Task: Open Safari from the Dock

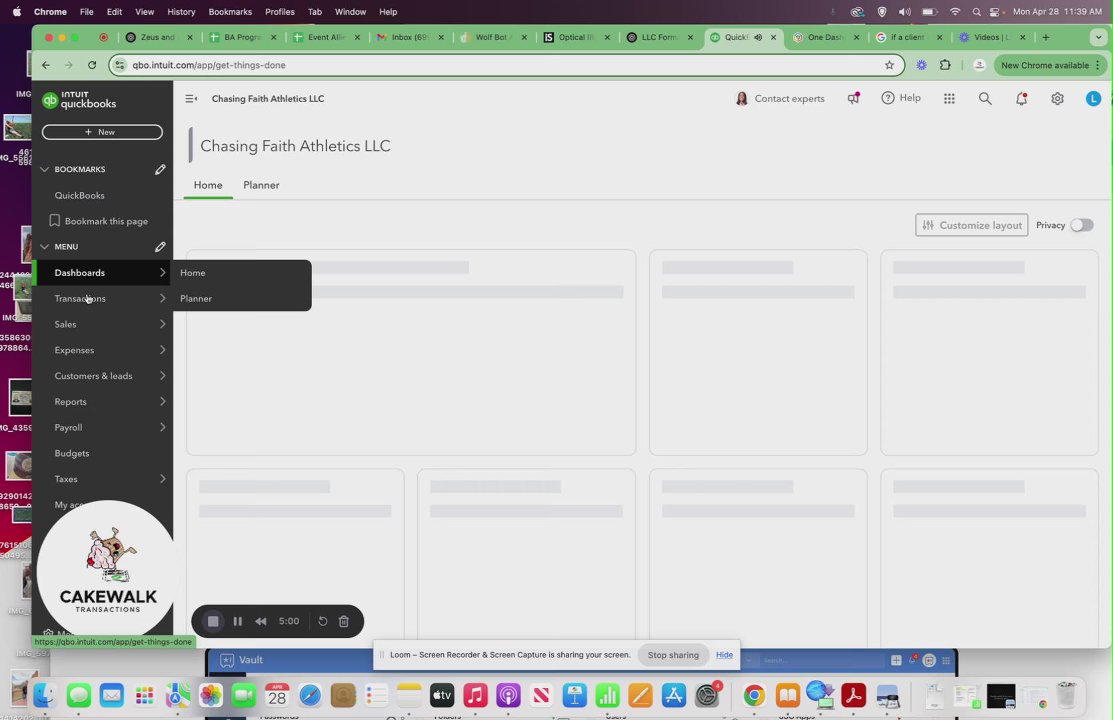Action: (x=309, y=695)
